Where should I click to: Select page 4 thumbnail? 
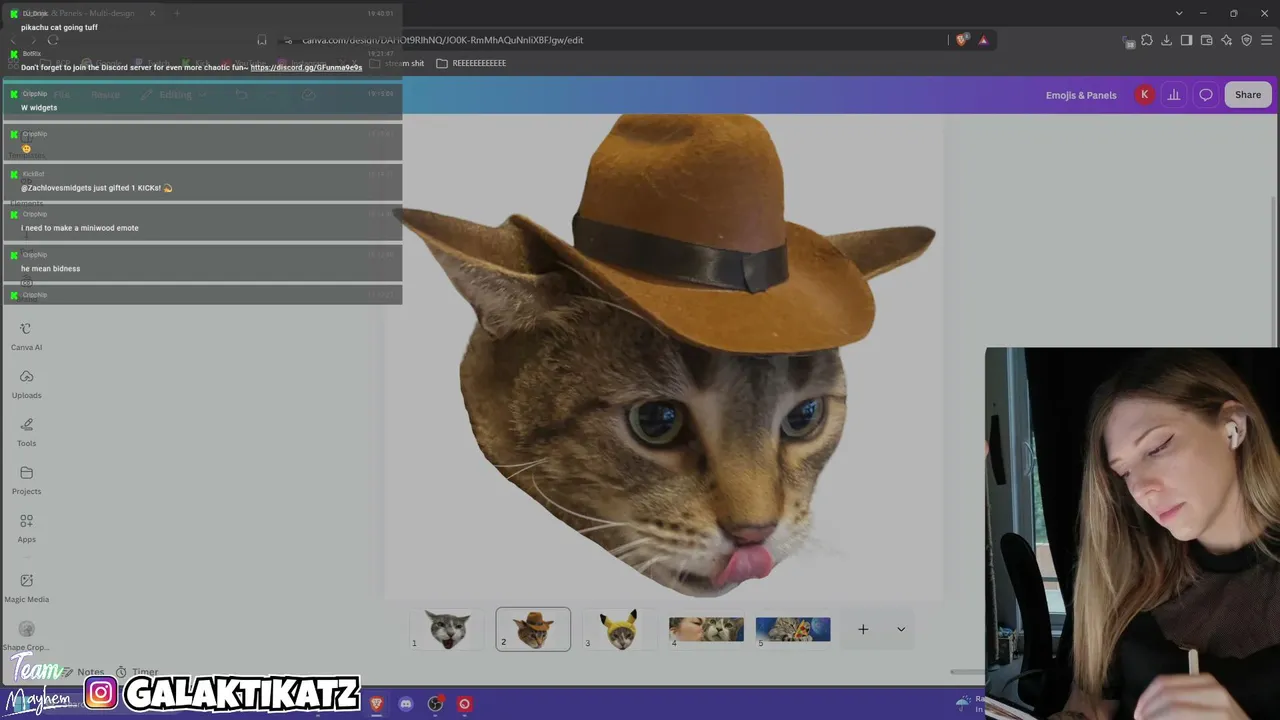[x=706, y=629]
